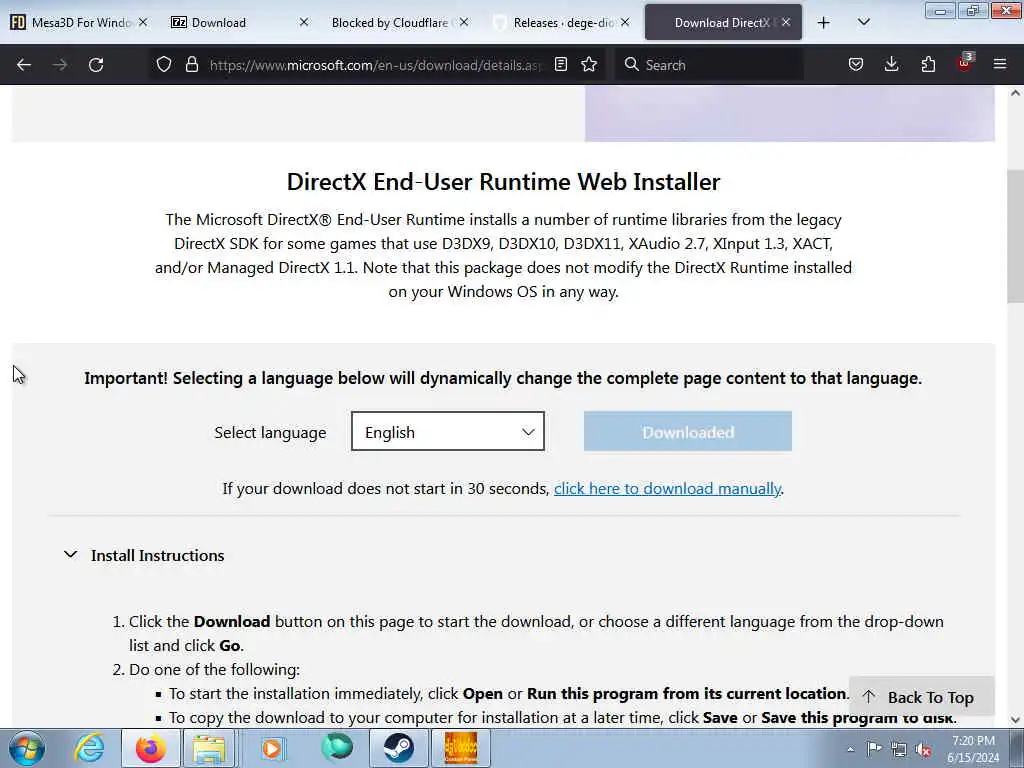
Task: Close the 7-Zip Download tab
Action: point(304,23)
